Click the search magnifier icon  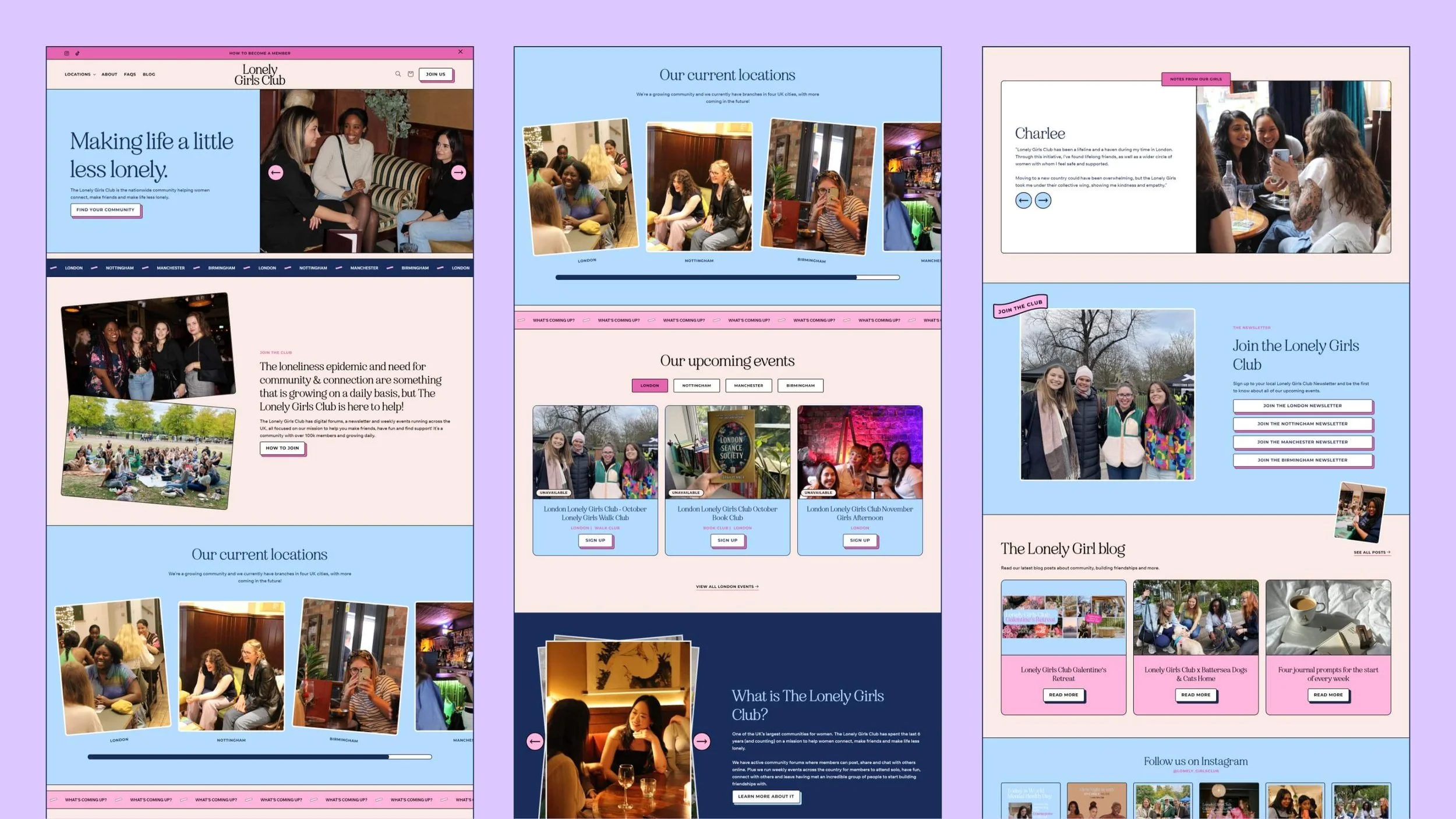coord(398,74)
